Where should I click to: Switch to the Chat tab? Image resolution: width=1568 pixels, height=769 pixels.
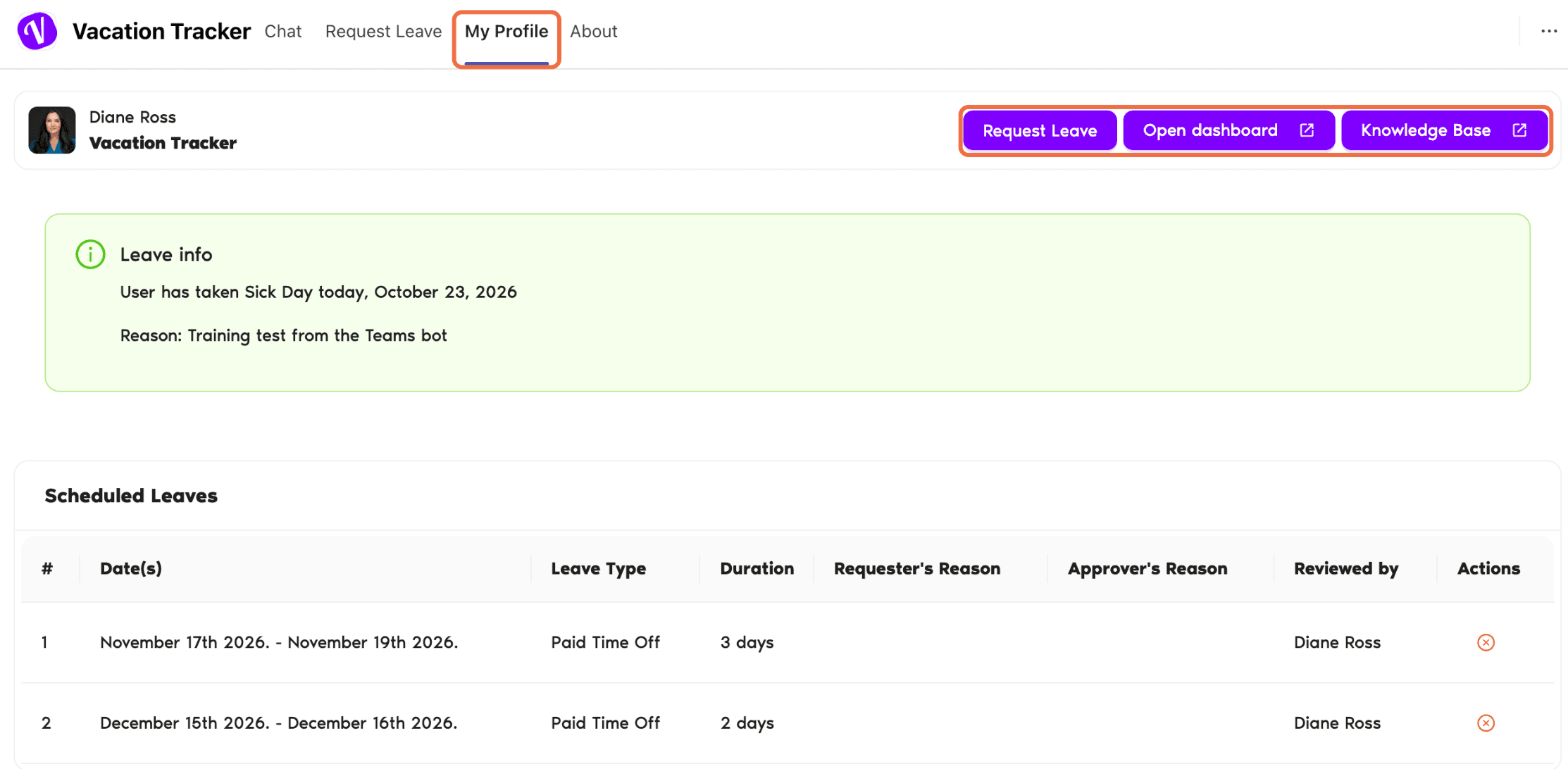(x=282, y=32)
